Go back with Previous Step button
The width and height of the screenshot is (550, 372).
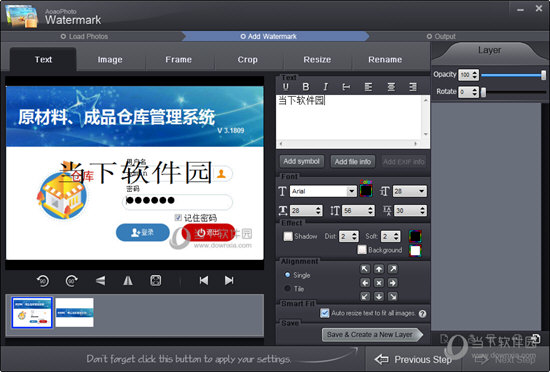(x=413, y=359)
